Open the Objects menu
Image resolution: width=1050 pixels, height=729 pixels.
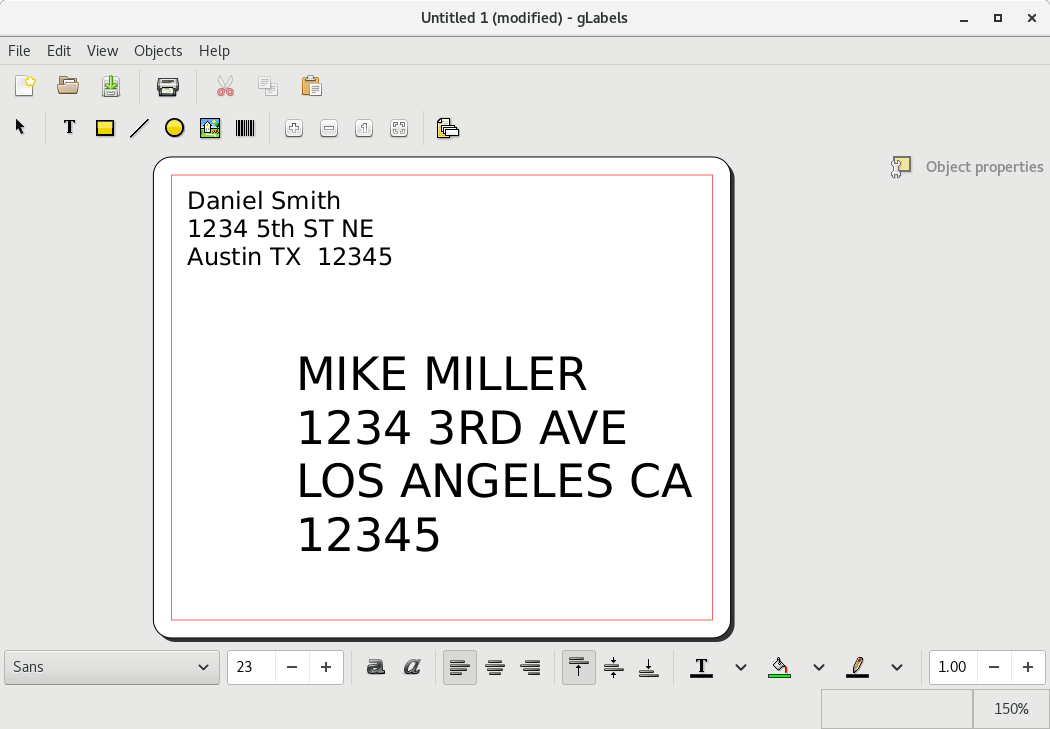click(x=158, y=51)
